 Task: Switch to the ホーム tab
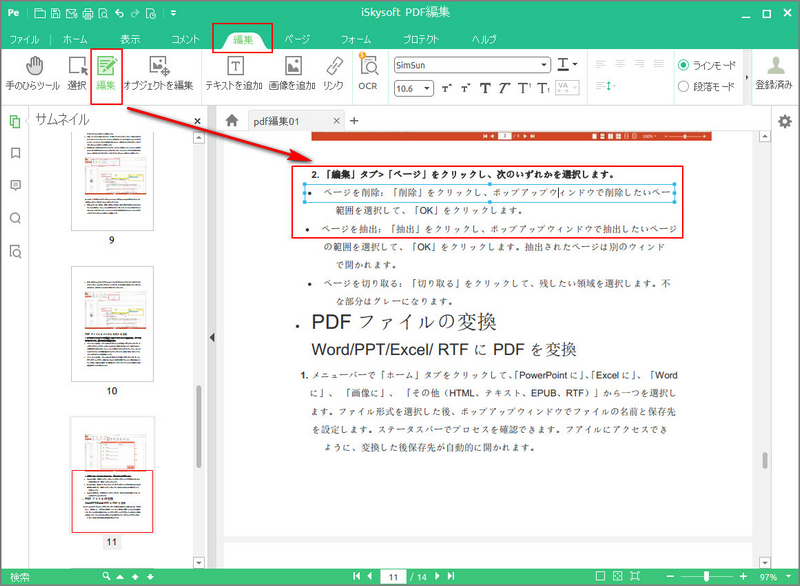[x=76, y=39]
